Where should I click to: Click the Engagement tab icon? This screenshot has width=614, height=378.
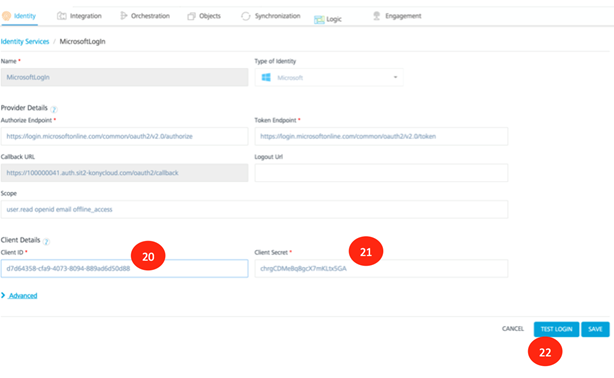click(376, 16)
